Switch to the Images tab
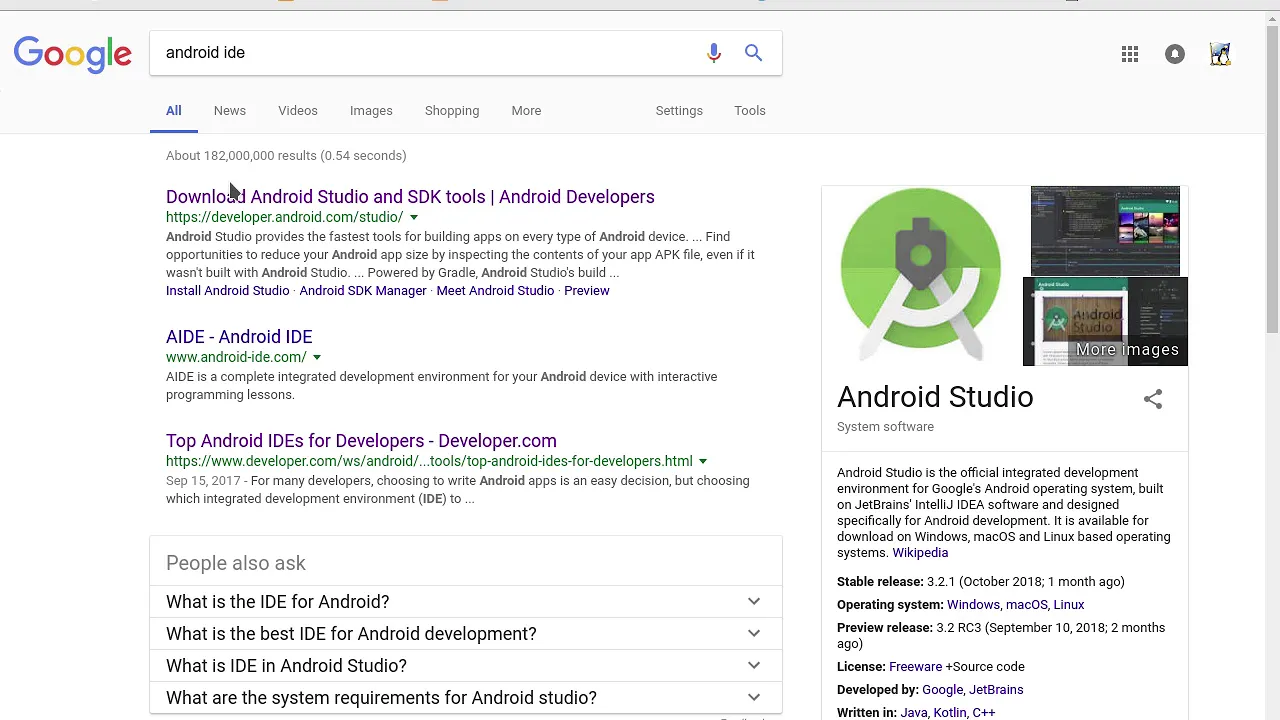 click(x=371, y=111)
